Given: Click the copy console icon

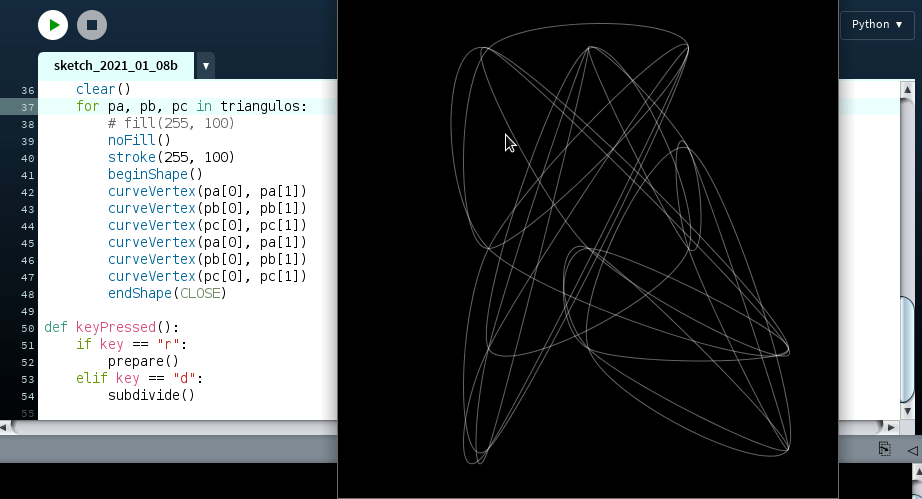Looking at the screenshot, I should 884,449.
